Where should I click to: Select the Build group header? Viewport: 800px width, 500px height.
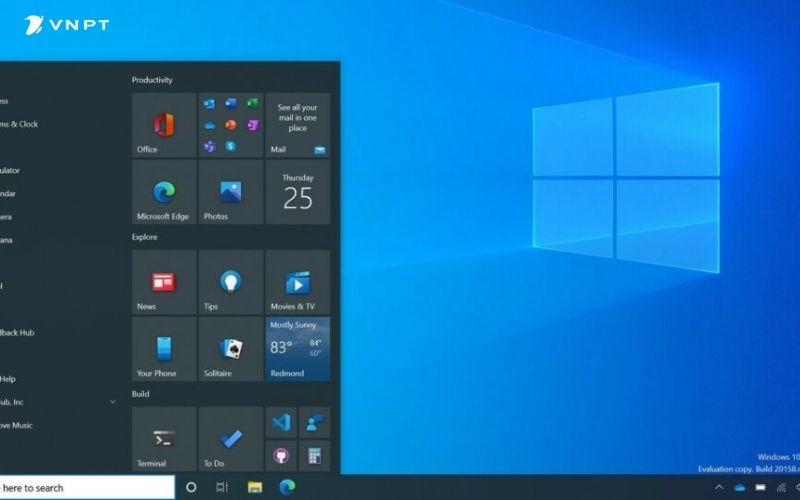tap(140, 394)
